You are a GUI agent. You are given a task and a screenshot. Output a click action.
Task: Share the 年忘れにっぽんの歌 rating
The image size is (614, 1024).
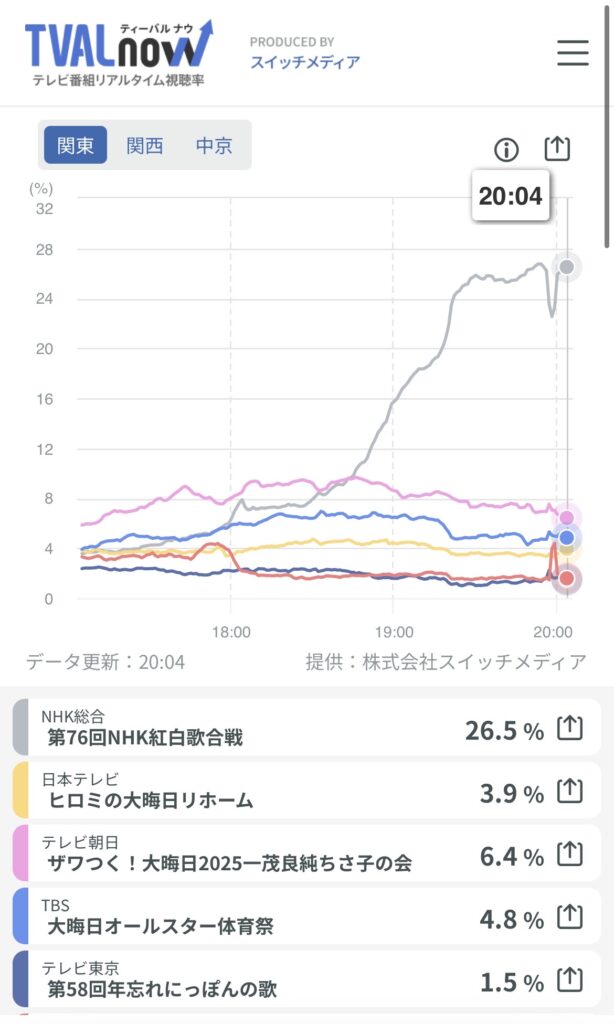[x=570, y=980]
